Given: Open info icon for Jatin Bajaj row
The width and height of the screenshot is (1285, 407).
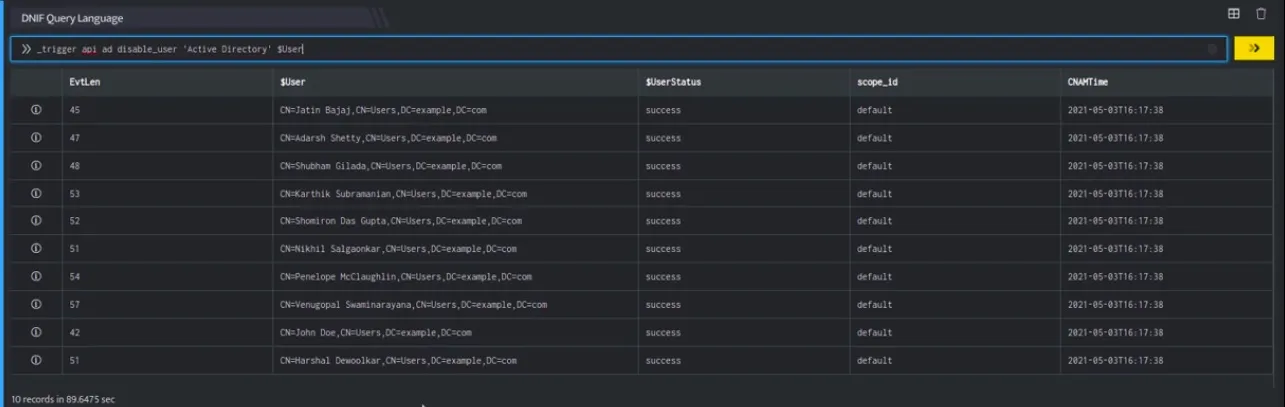Looking at the screenshot, I should pyautogui.click(x=36, y=110).
